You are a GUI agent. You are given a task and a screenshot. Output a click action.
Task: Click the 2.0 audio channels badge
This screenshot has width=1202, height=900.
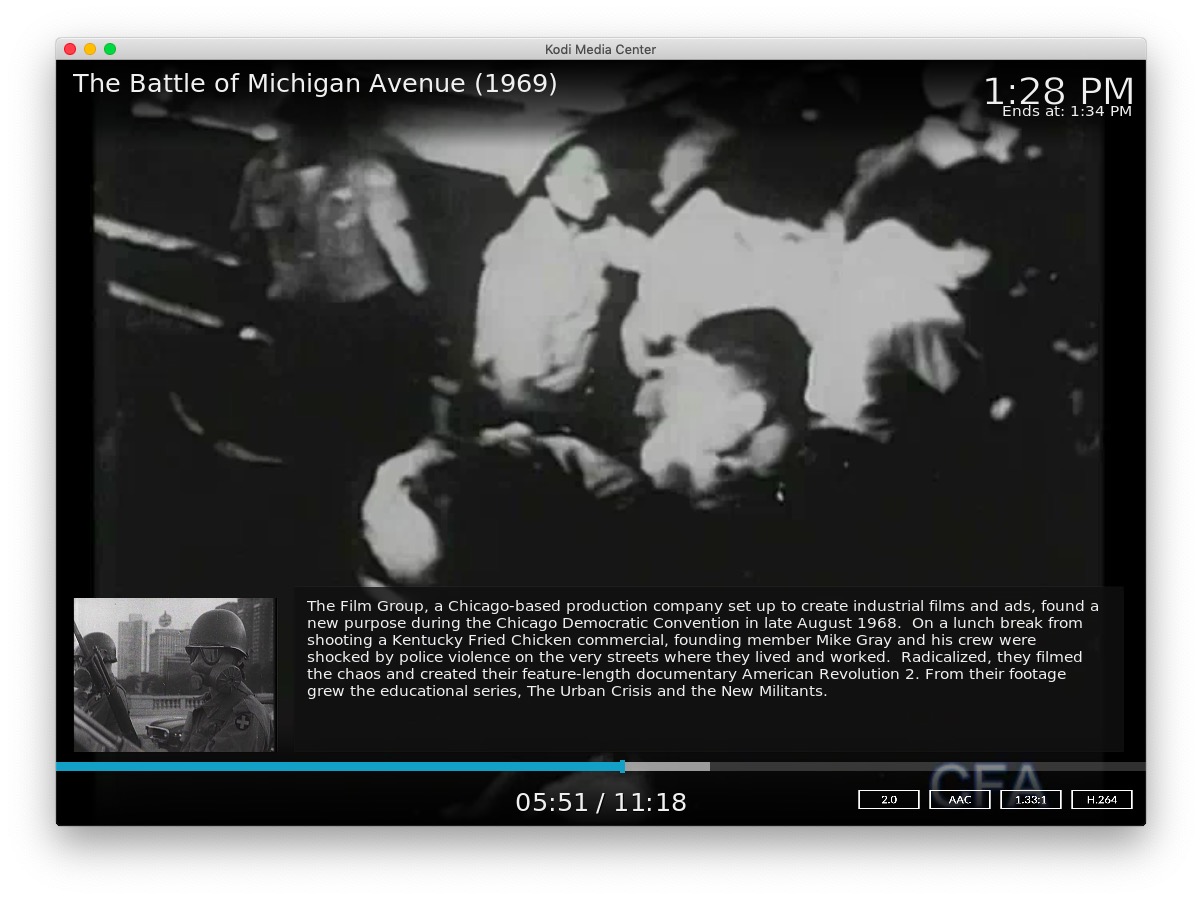[x=888, y=800]
